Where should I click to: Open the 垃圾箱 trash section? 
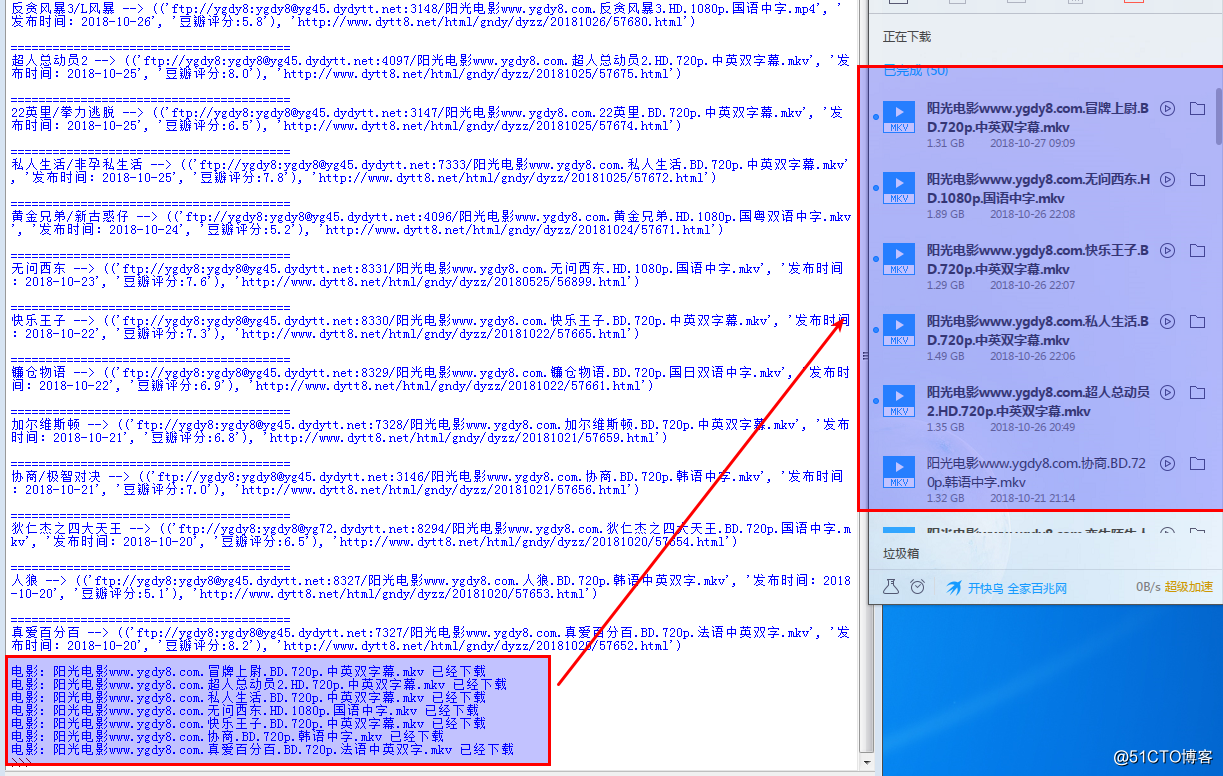(x=901, y=553)
